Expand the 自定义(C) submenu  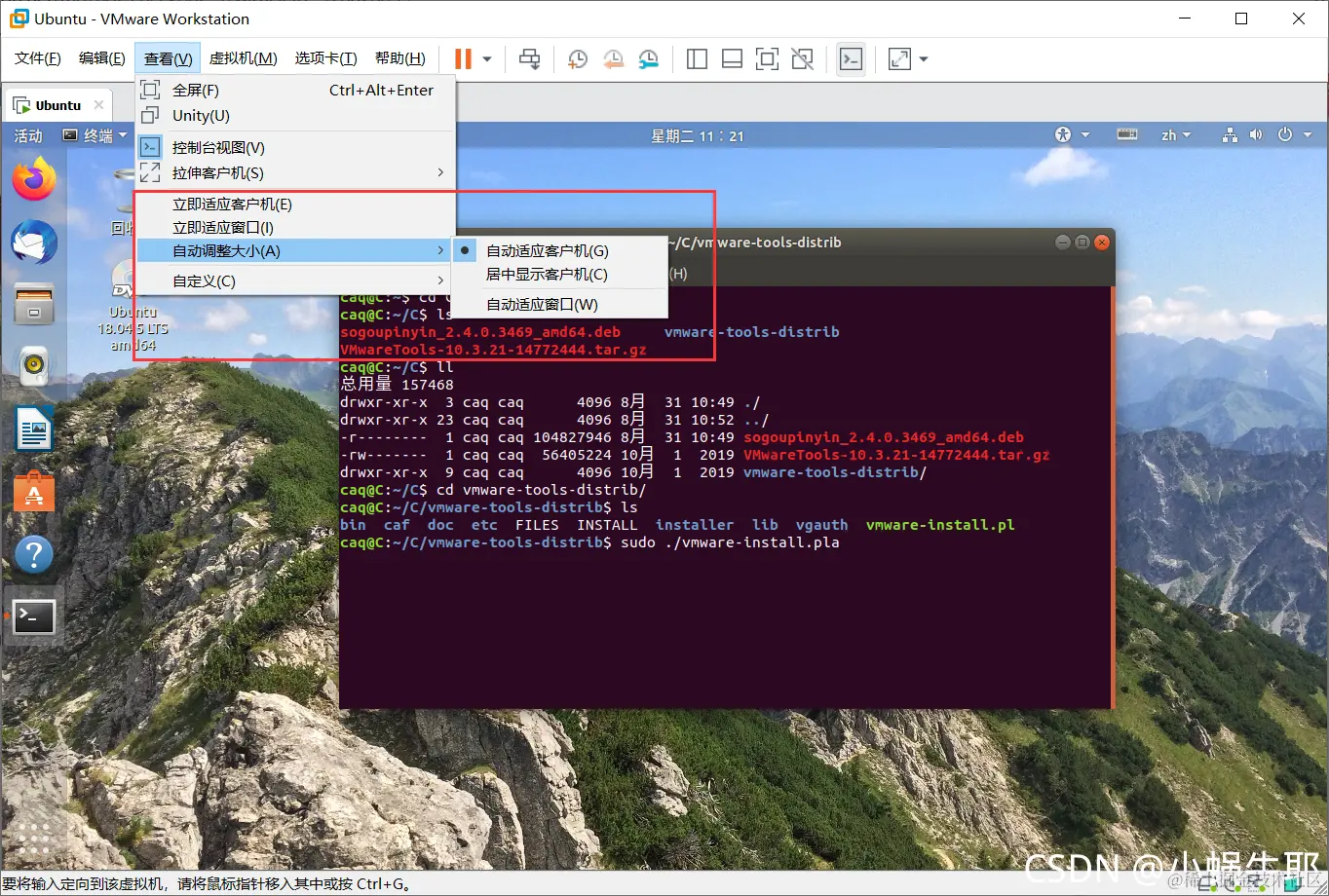point(296,280)
